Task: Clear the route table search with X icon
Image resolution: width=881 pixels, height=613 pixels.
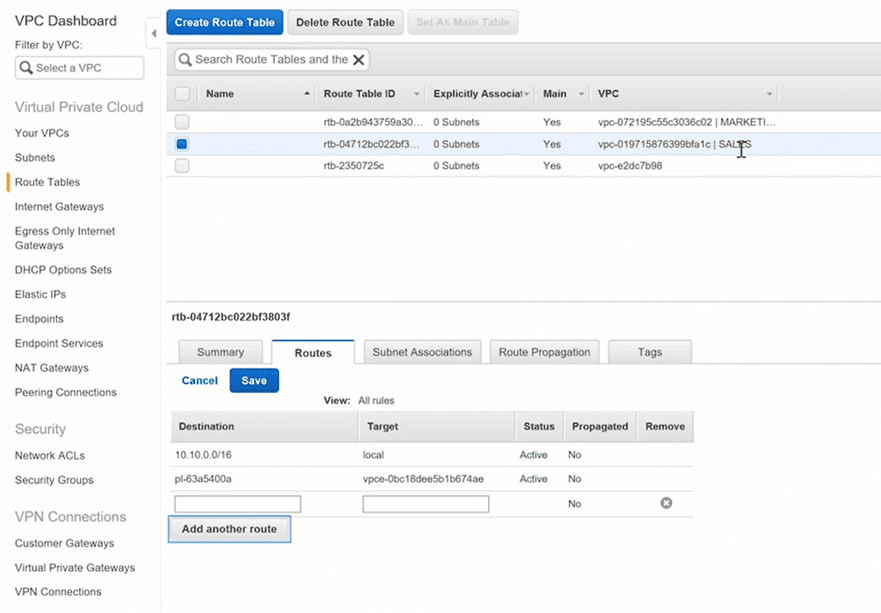Action: pyautogui.click(x=358, y=60)
